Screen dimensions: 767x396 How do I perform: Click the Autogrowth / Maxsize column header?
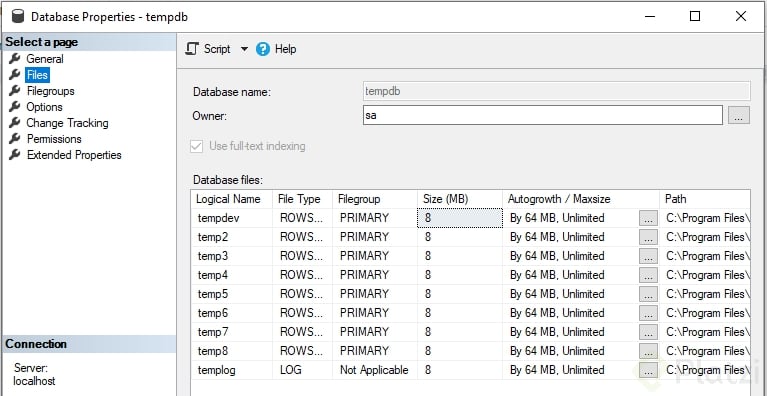(581, 199)
